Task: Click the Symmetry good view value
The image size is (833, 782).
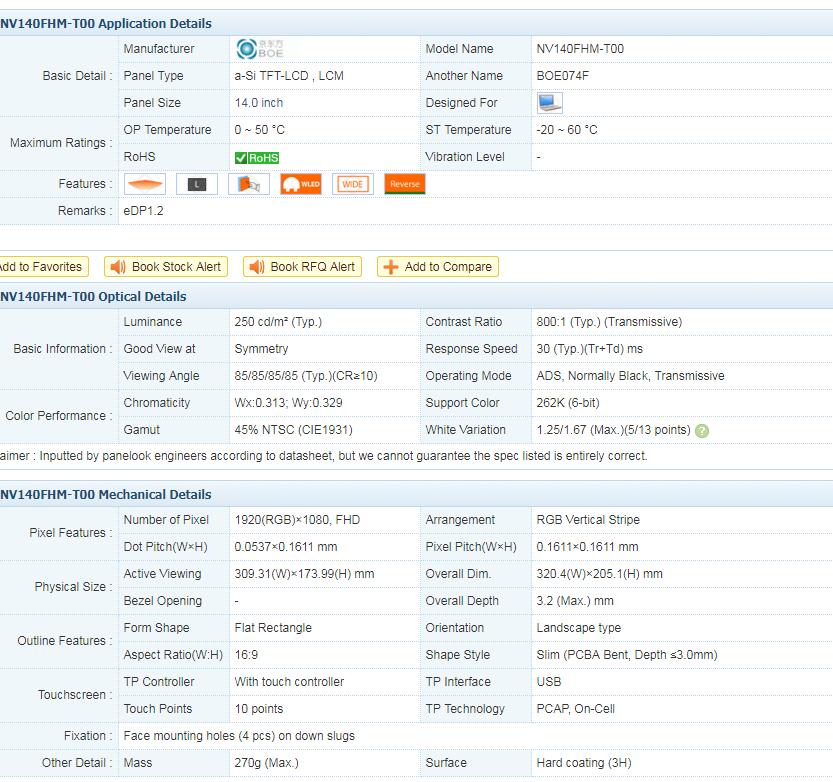Action: 261,349
